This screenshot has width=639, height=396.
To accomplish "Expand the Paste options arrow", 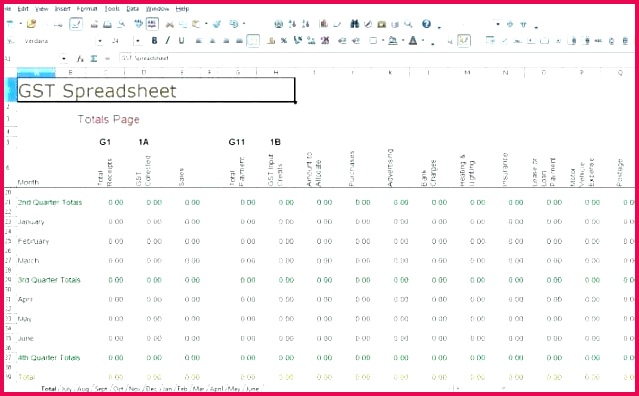I will tap(206, 24).
